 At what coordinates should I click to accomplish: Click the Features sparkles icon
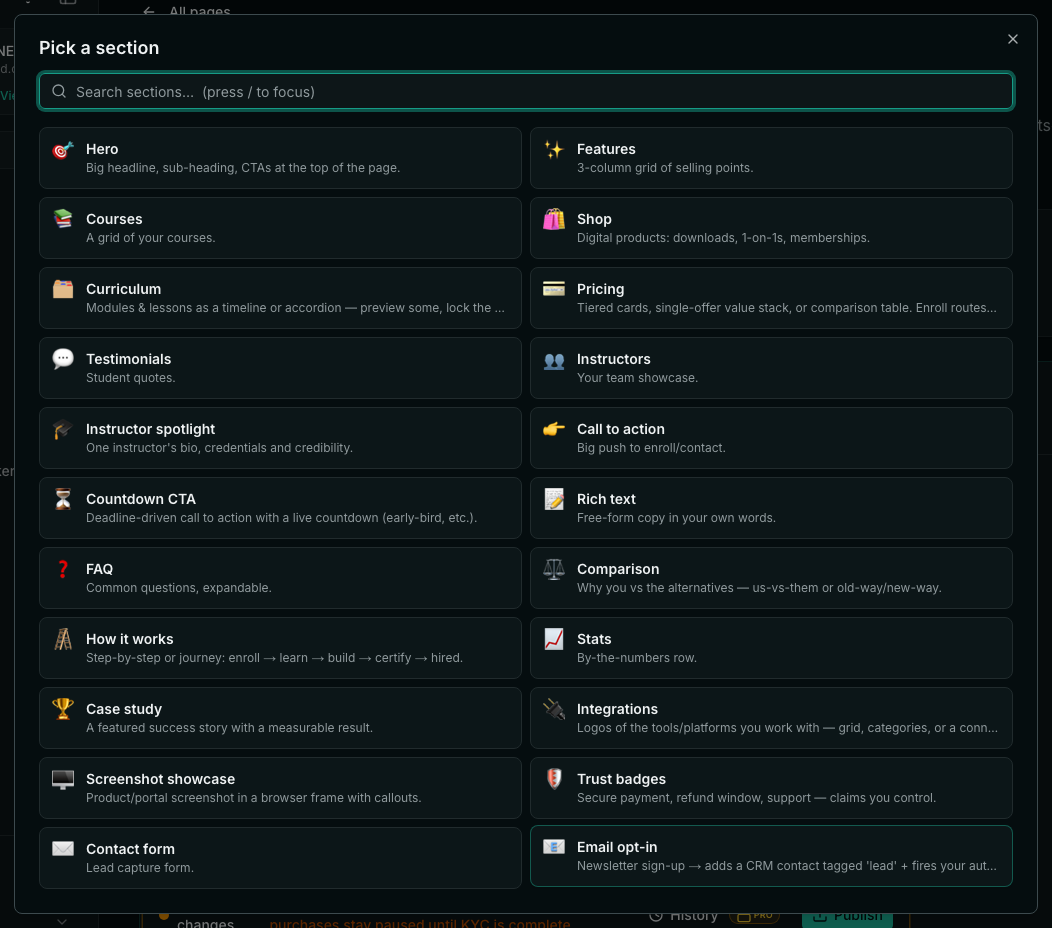554,150
